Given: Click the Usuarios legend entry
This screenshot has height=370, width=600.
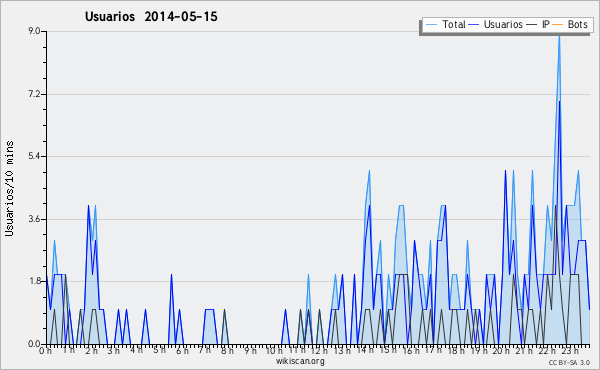Looking at the screenshot, I should pyautogui.click(x=496, y=24).
